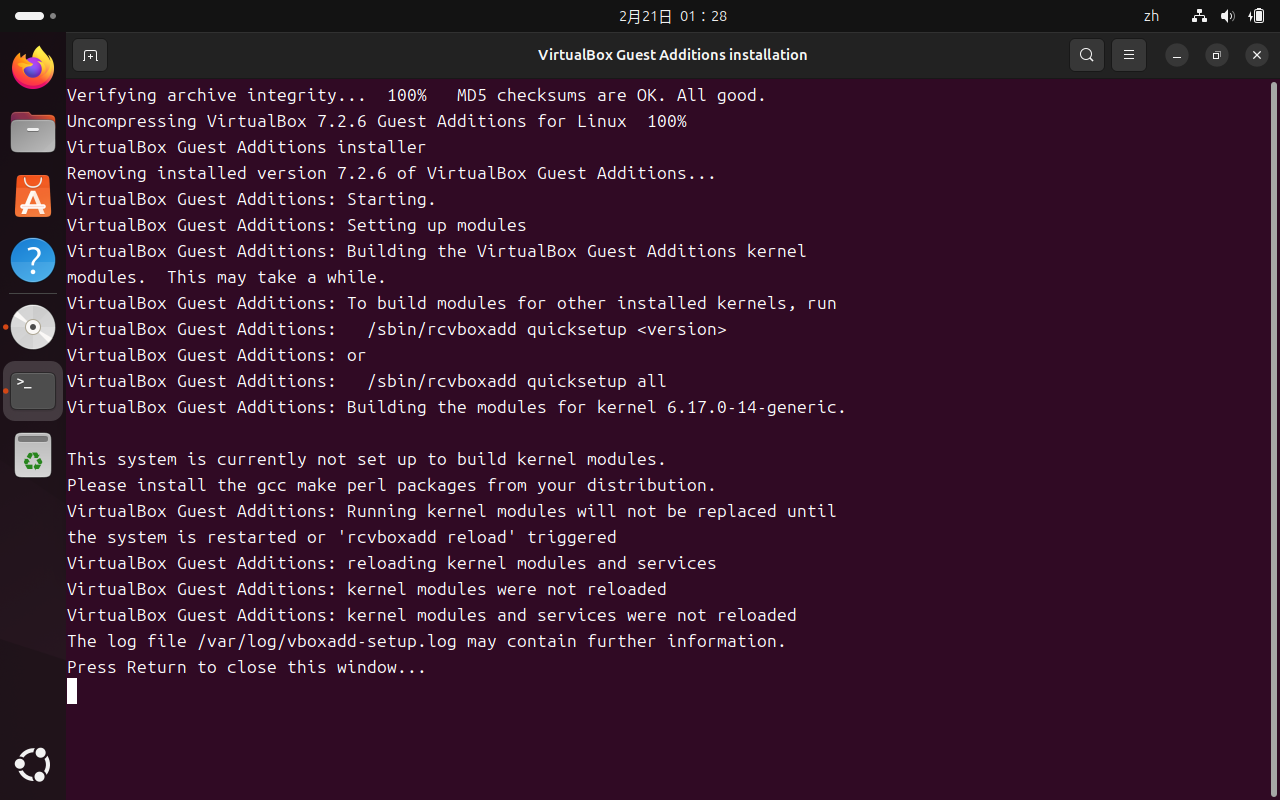Switch input source via the zh indicator
Viewport: 1280px width, 800px height.
[x=1152, y=16]
